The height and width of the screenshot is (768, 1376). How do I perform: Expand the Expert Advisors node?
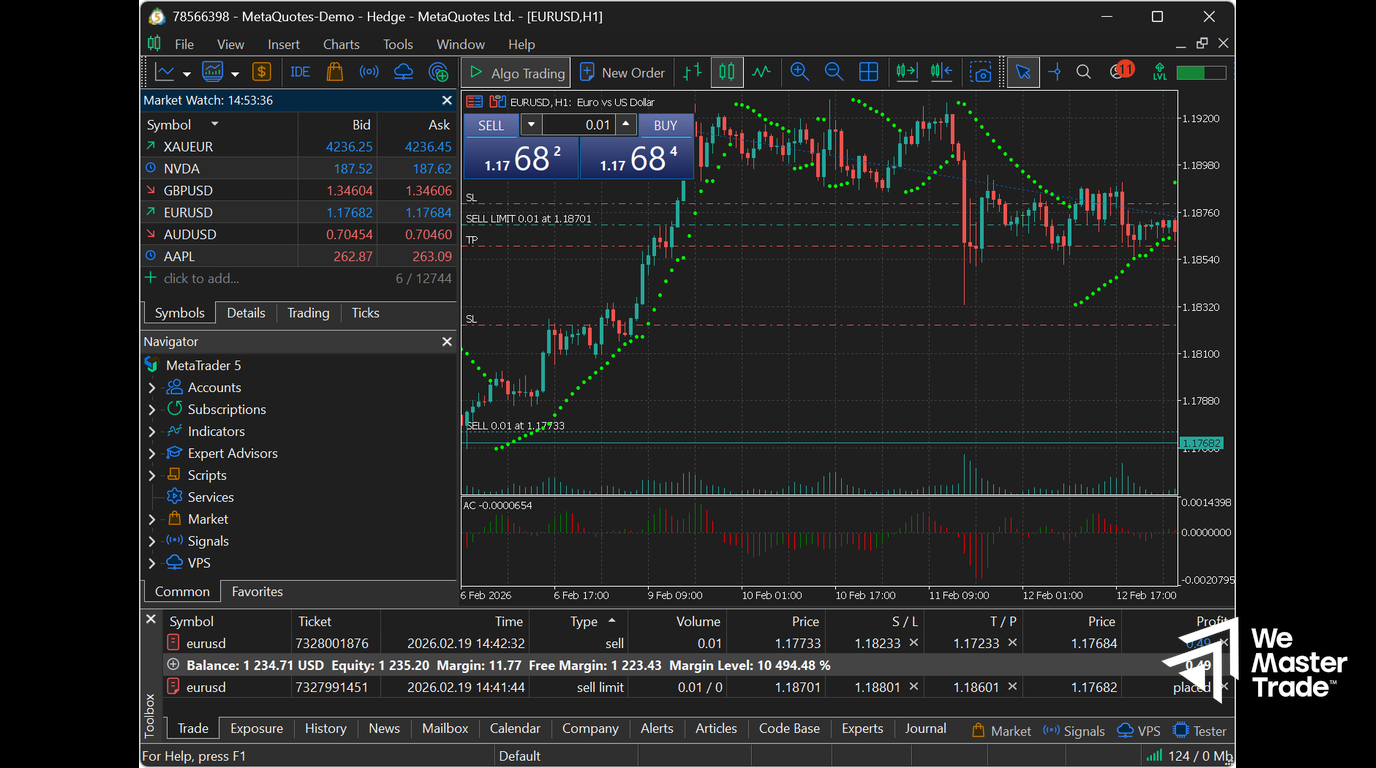click(x=152, y=454)
